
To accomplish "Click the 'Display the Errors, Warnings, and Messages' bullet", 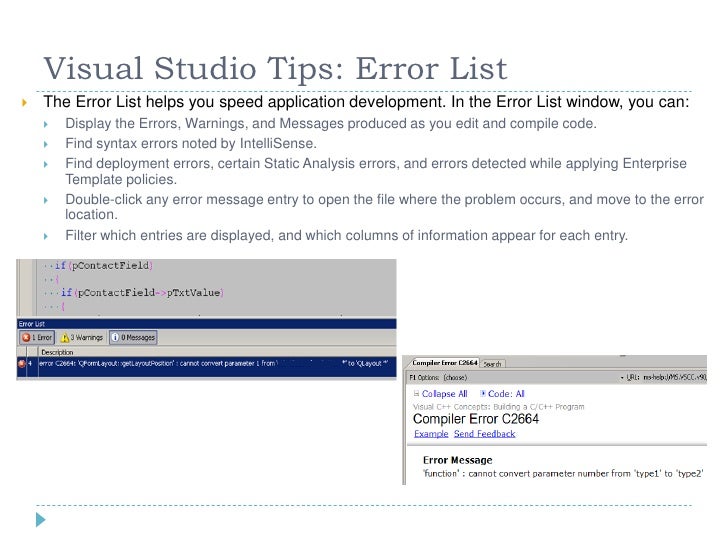I will 331,124.
